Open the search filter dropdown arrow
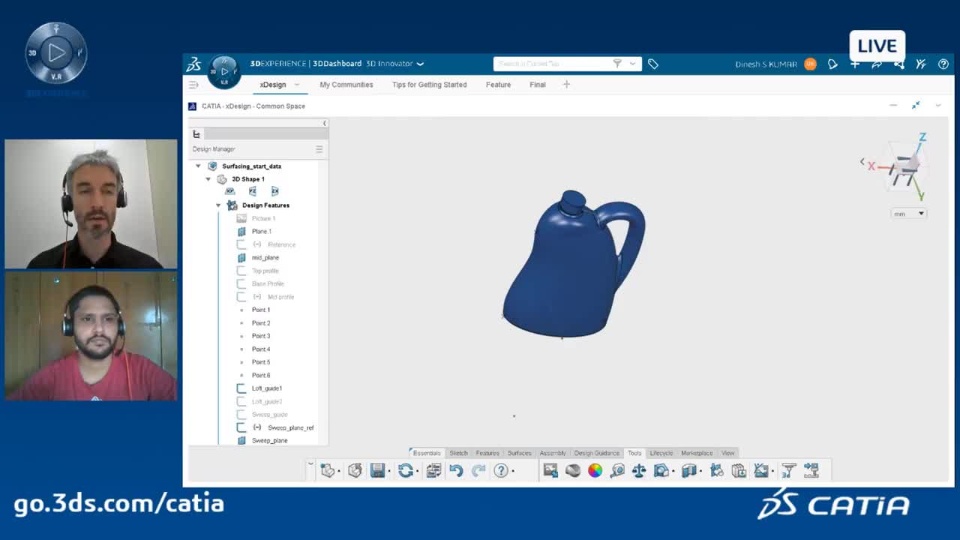960x540 pixels. [x=632, y=64]
